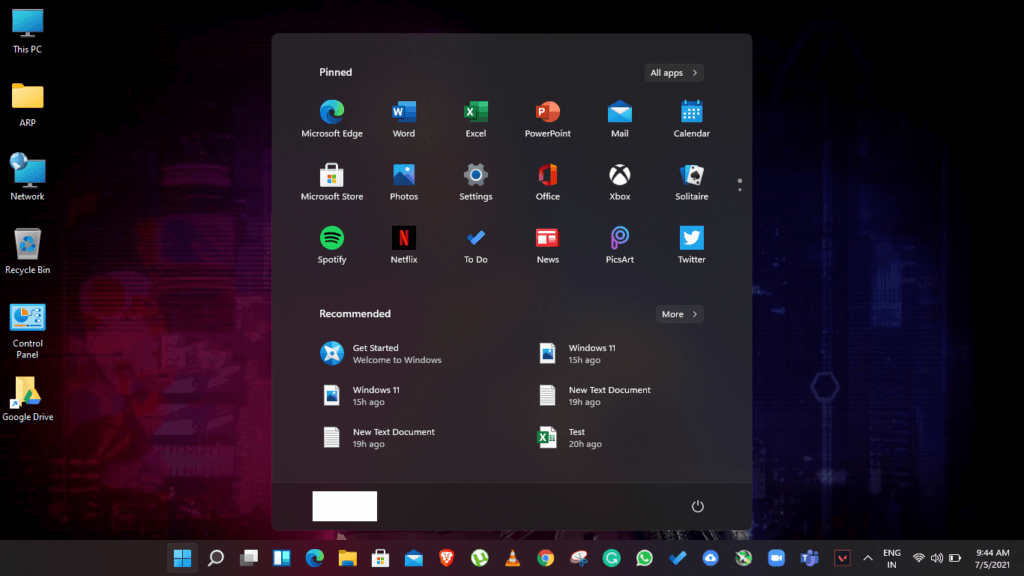Image resolution: width=1024 pixels, height=576 pixels.
Task: Expand More recommended items
Action: (680, 314)
